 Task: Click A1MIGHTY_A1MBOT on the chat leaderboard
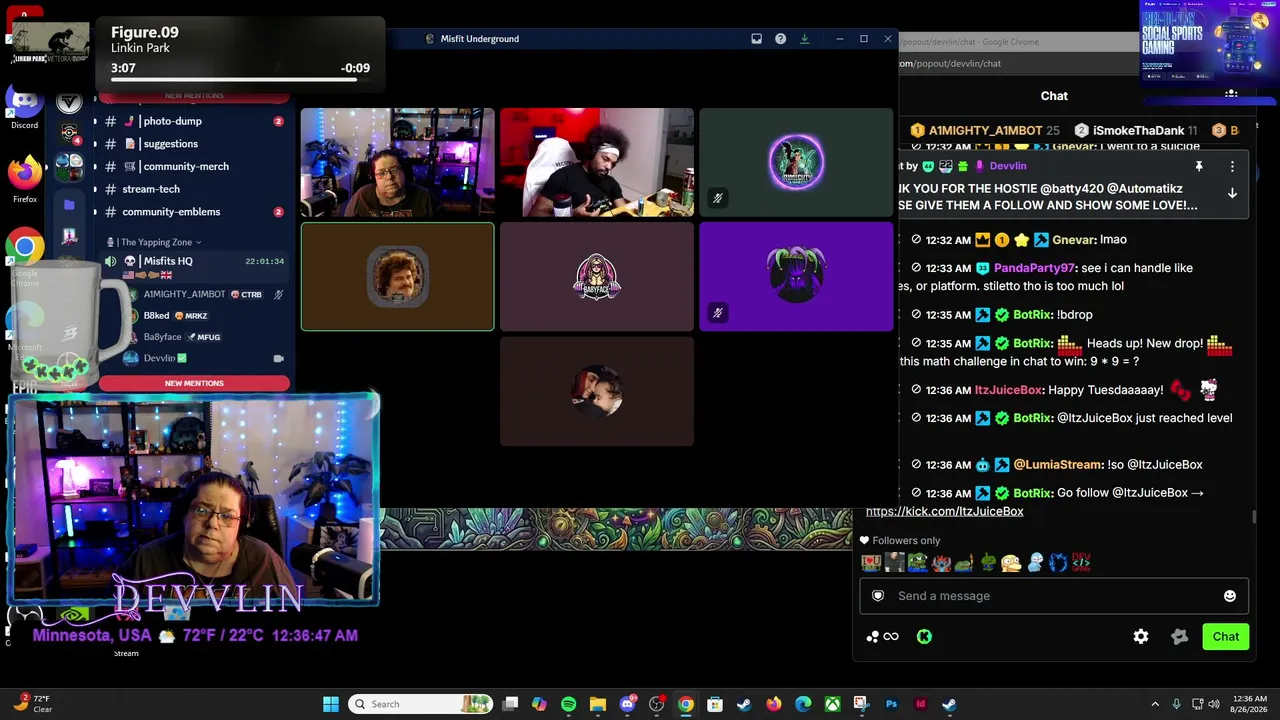tap(985, 131)
